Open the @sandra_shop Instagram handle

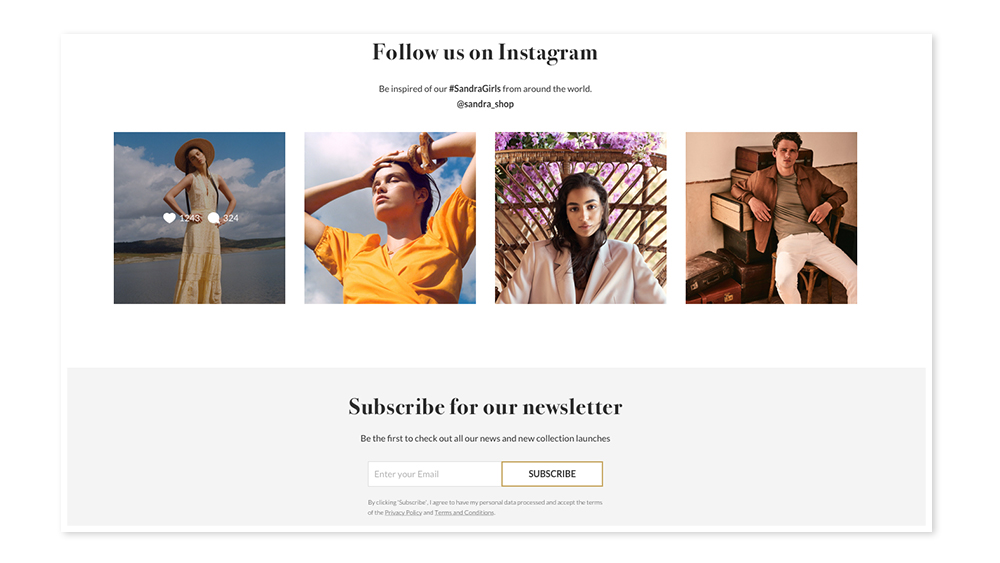(485, 104)
